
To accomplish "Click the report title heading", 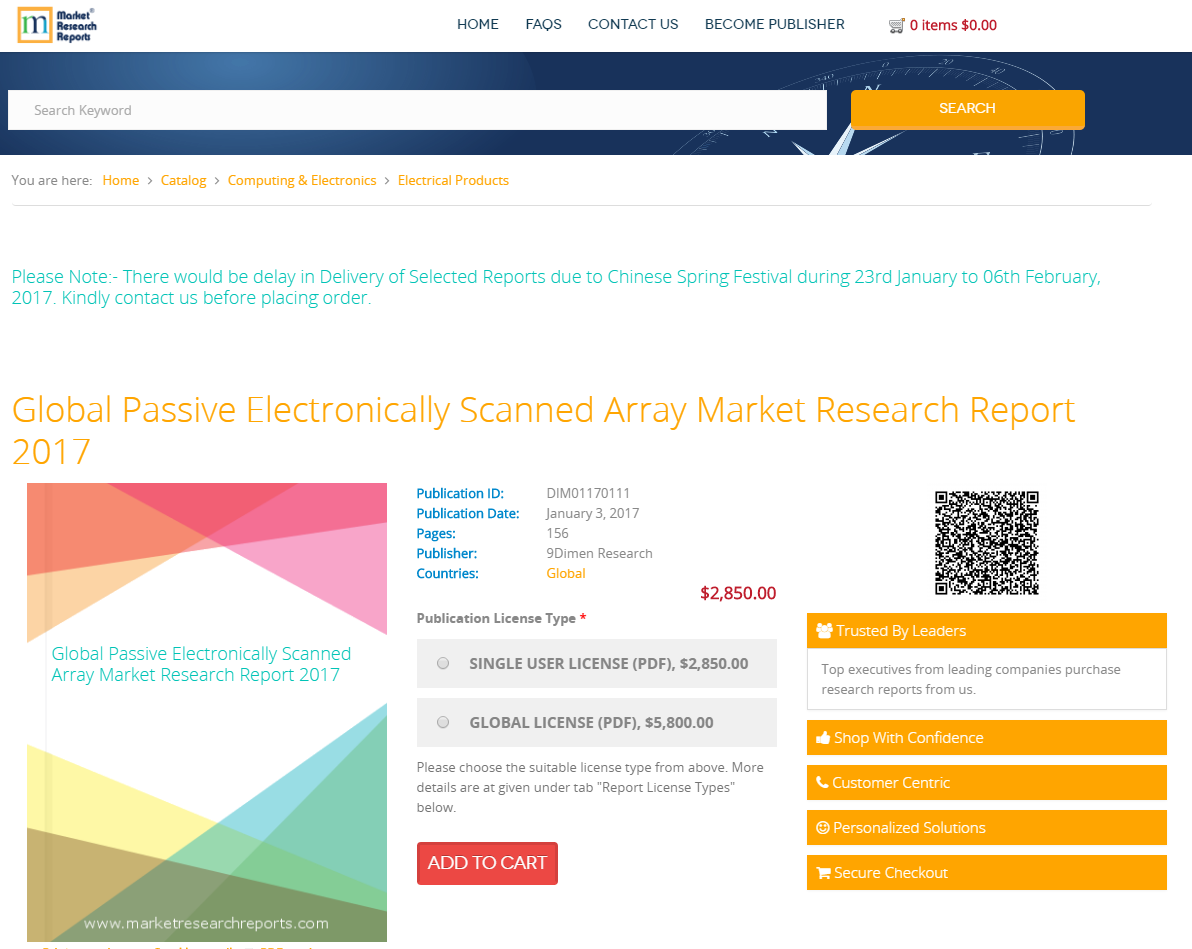I will point(544,430).
